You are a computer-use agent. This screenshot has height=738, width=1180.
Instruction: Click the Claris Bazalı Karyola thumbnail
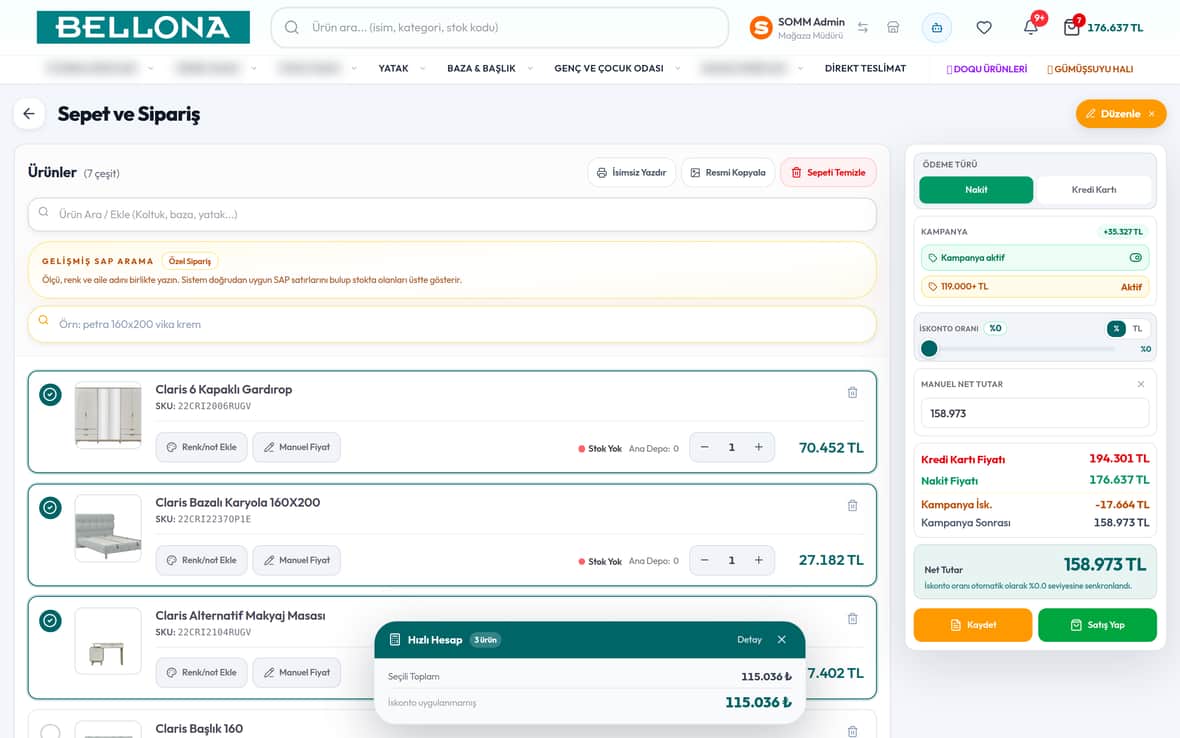(108, 528)
